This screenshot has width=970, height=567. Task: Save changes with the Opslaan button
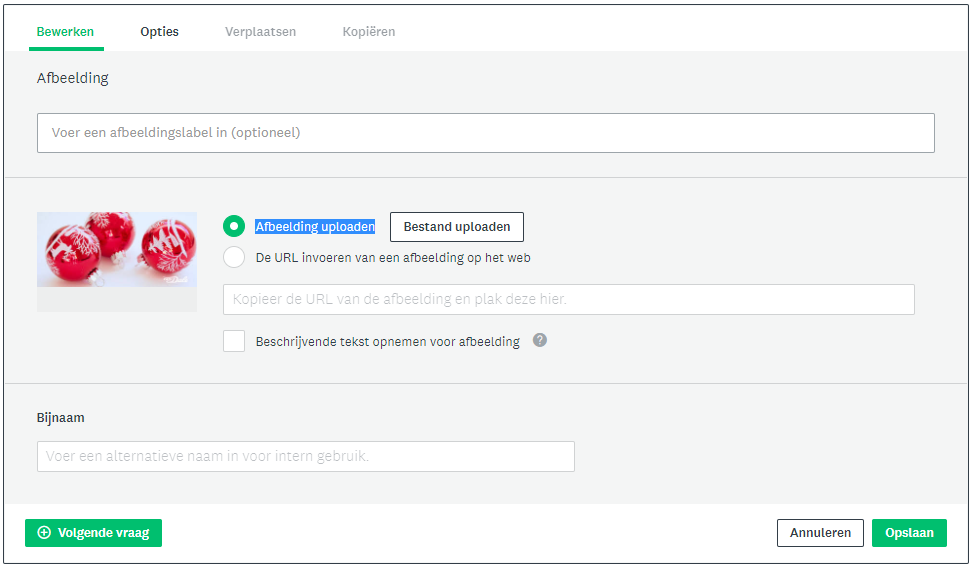pyautogui.click(x=909, y=533)
